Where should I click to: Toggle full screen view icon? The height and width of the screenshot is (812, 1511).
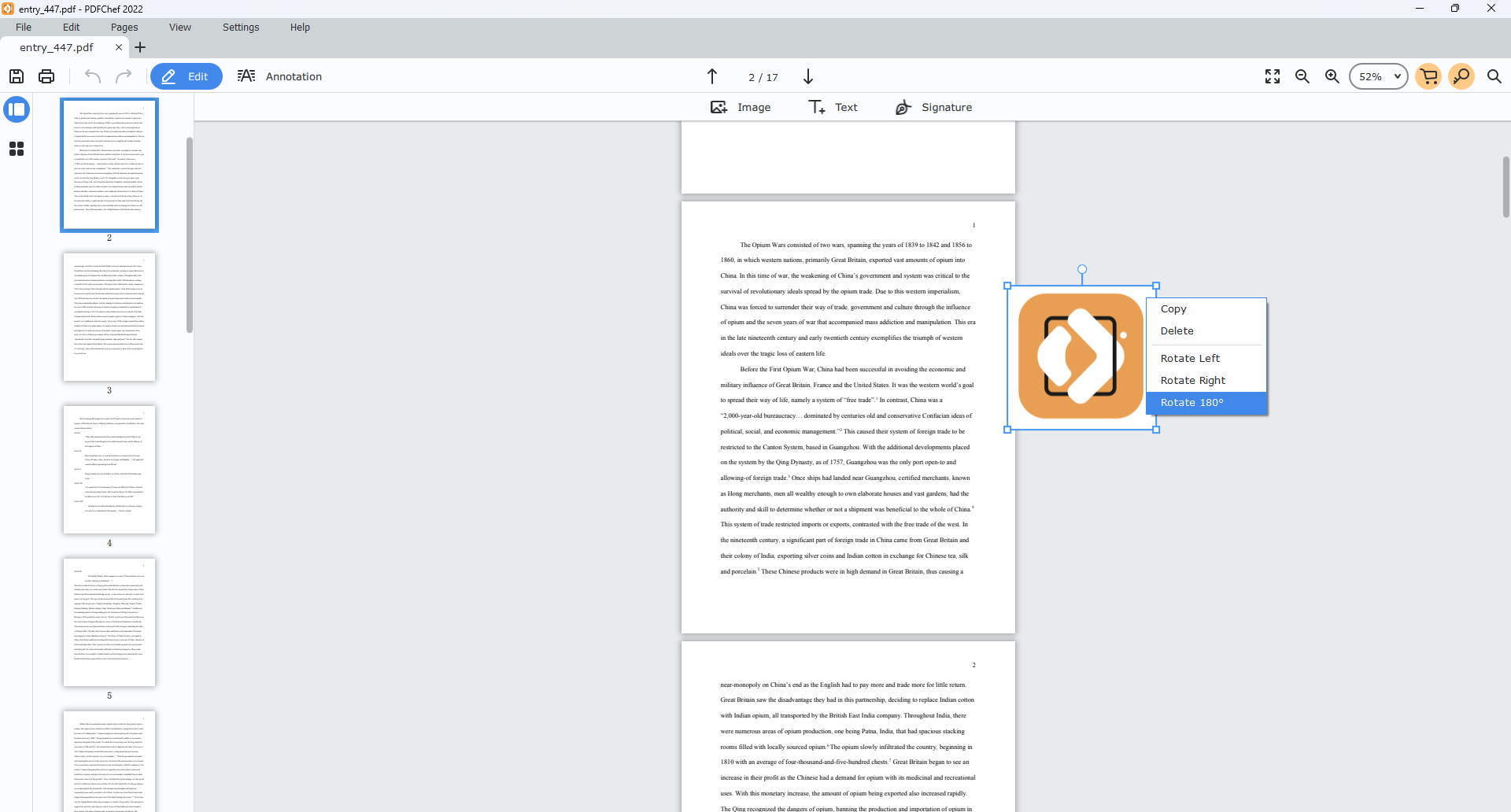point(1273,76)
